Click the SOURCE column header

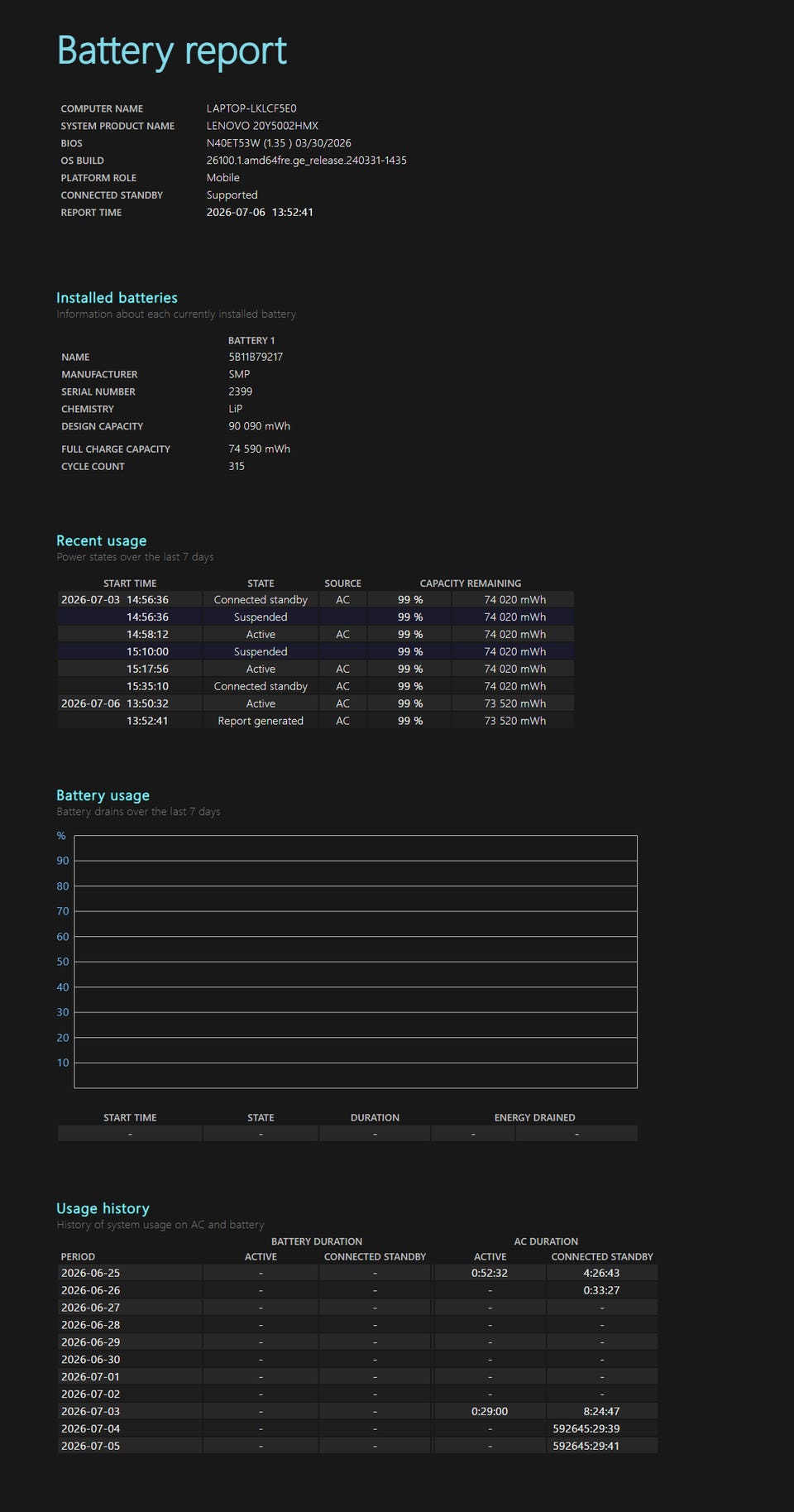pos(343,583)
